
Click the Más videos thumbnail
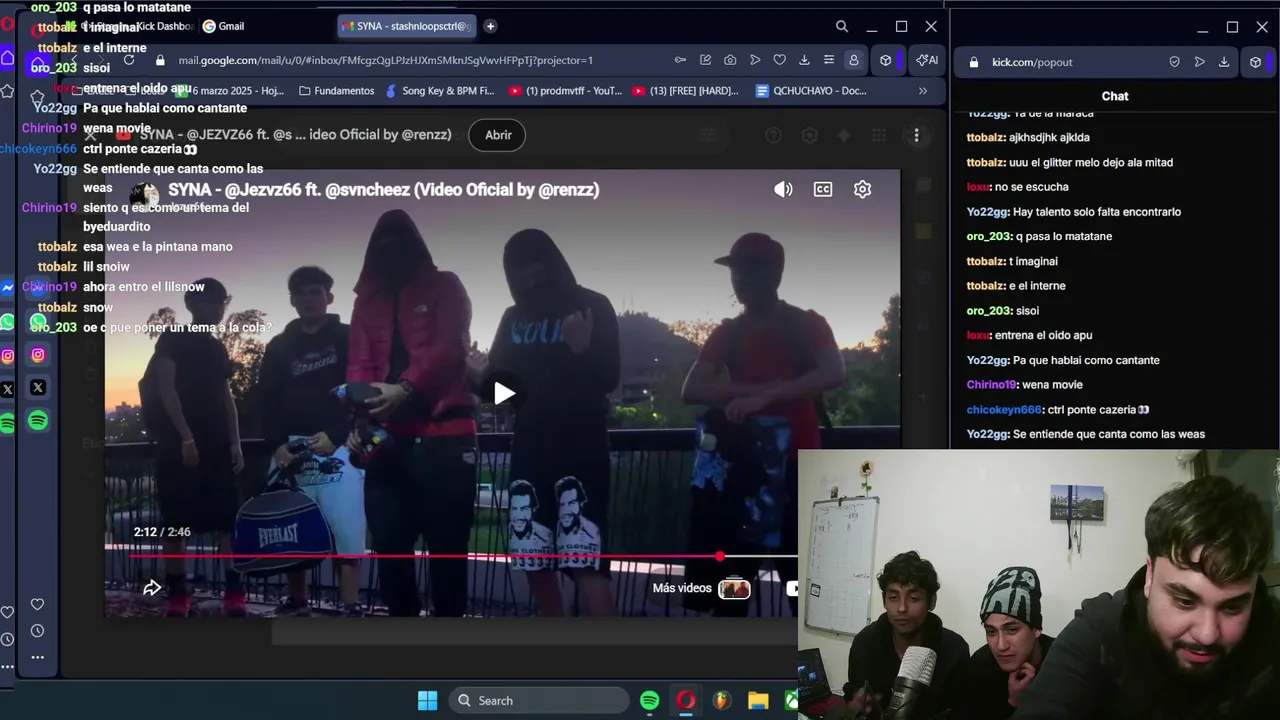pyautogui.click(x=734, y=588)
